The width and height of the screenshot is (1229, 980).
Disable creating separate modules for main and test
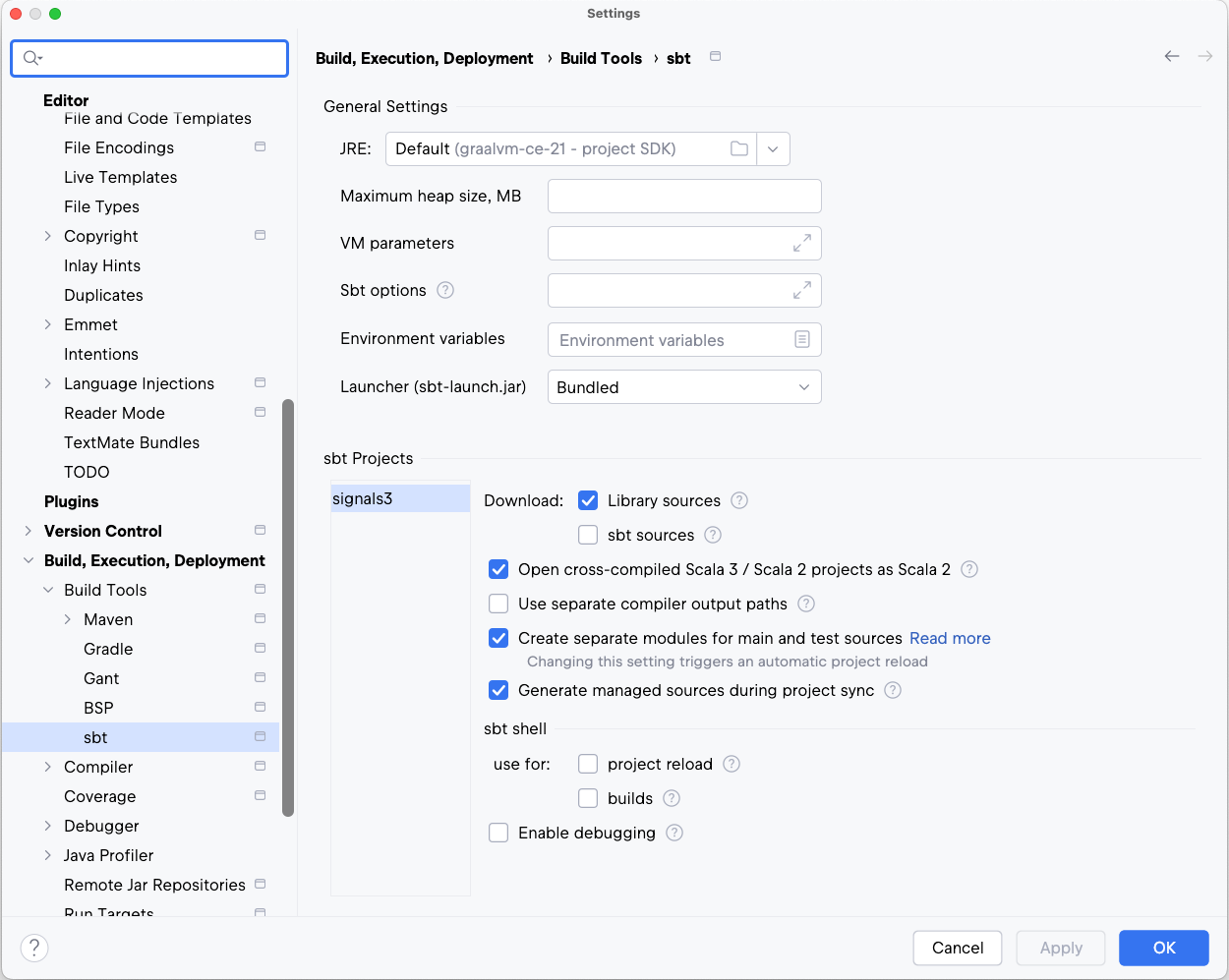point(498,638)
